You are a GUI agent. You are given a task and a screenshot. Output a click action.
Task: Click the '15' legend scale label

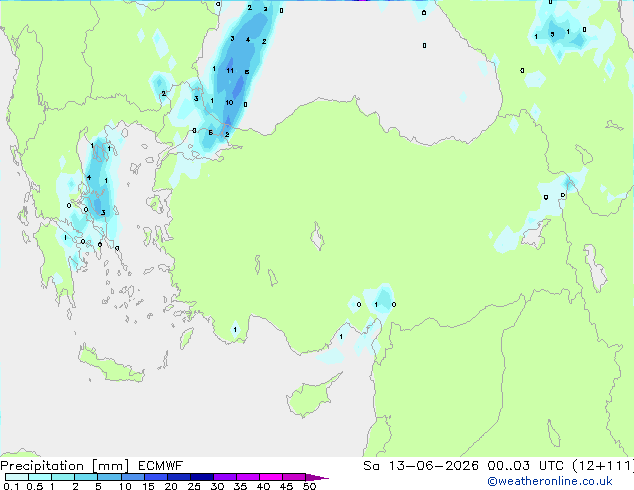click(148, 486)
